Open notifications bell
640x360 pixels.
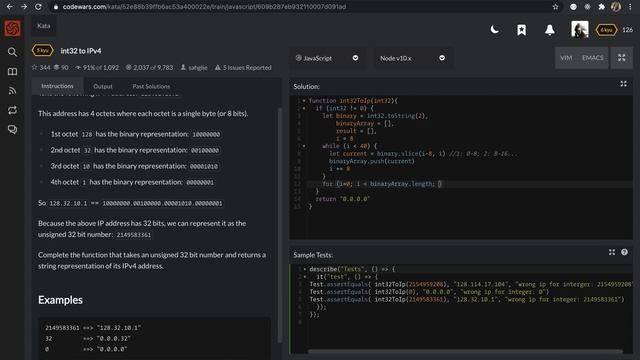(x=550, y=30)
